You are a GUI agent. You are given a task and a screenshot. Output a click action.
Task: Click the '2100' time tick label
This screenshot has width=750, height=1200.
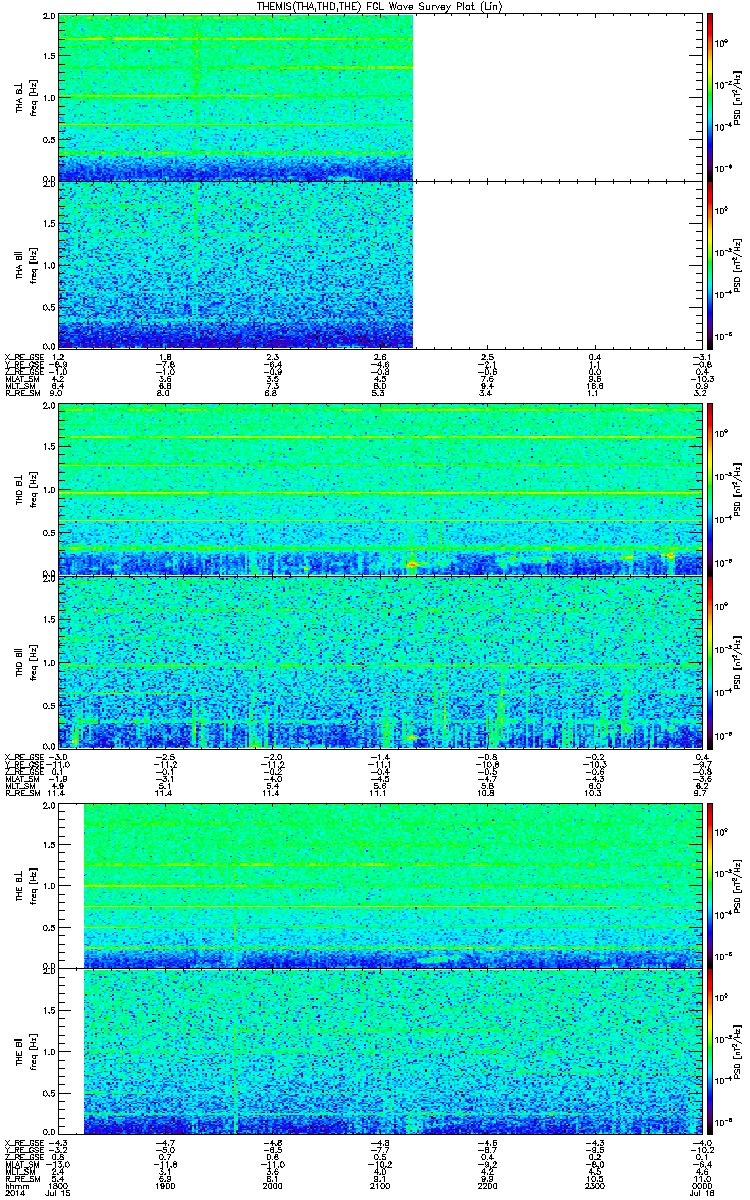(x=379, y=1186)
